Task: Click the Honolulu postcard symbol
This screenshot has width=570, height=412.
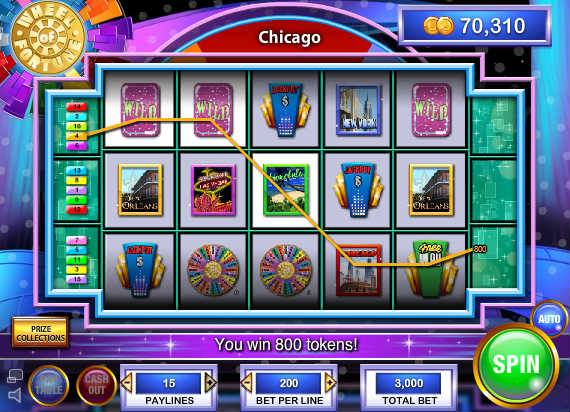Action: [286, 190]
